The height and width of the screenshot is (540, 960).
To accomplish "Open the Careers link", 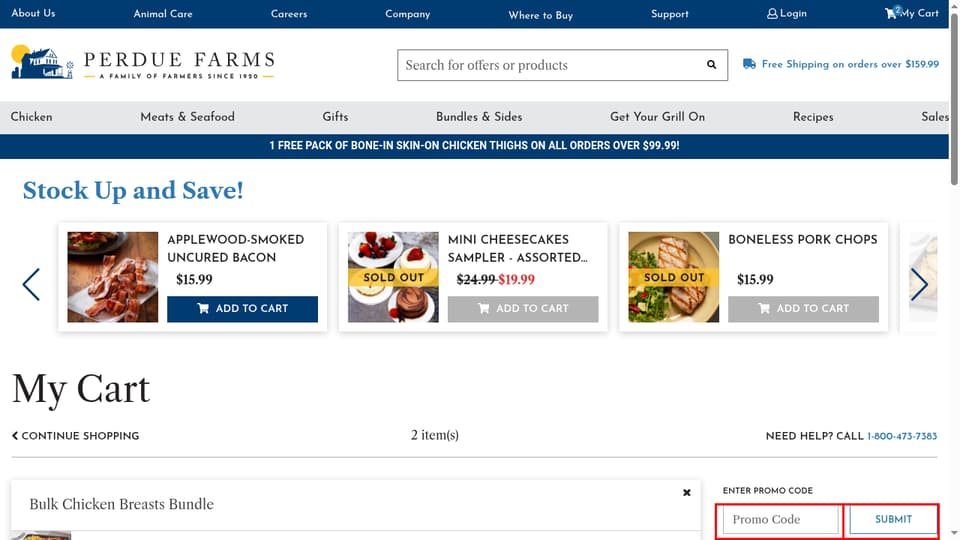I will coord(289,13).
